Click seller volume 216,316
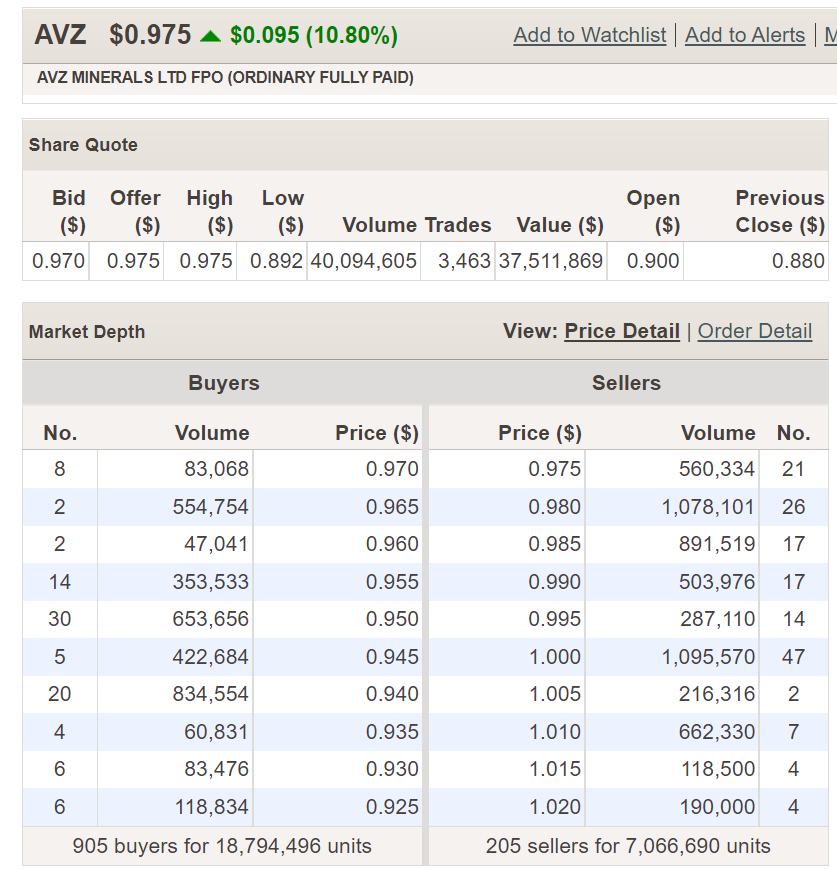The height and width of the screenshot is (869, 837). pyautogui.click(x=717, y=694)
